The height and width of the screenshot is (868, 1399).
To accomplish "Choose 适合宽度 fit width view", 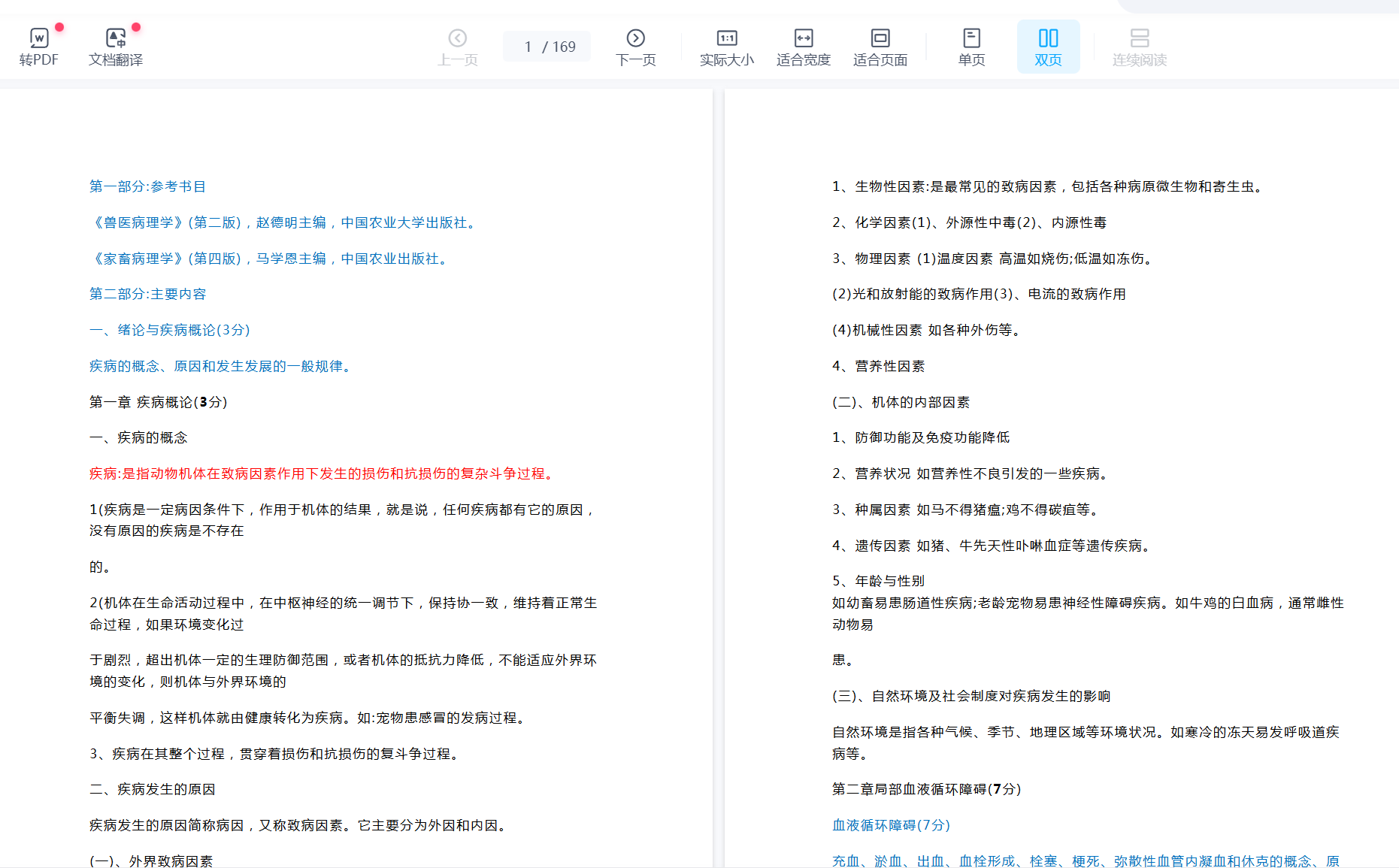I will point(803,47).
